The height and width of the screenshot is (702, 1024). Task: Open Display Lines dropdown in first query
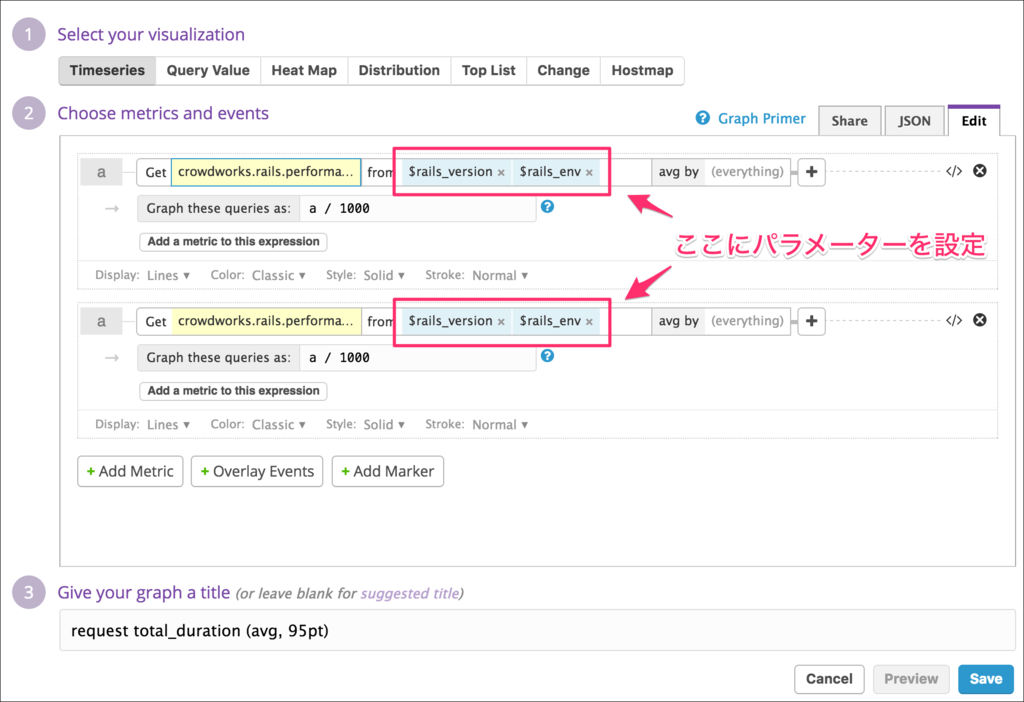pos(168,276)
